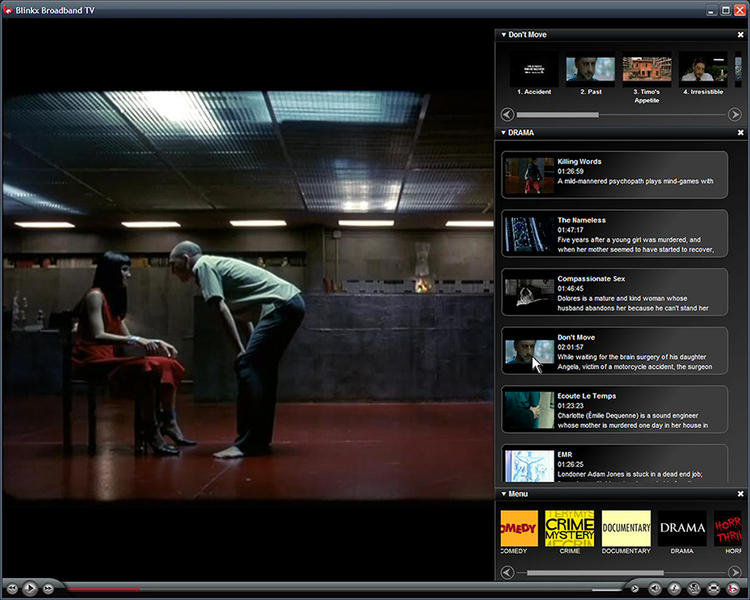Click the video playback area

coord(248,296)
